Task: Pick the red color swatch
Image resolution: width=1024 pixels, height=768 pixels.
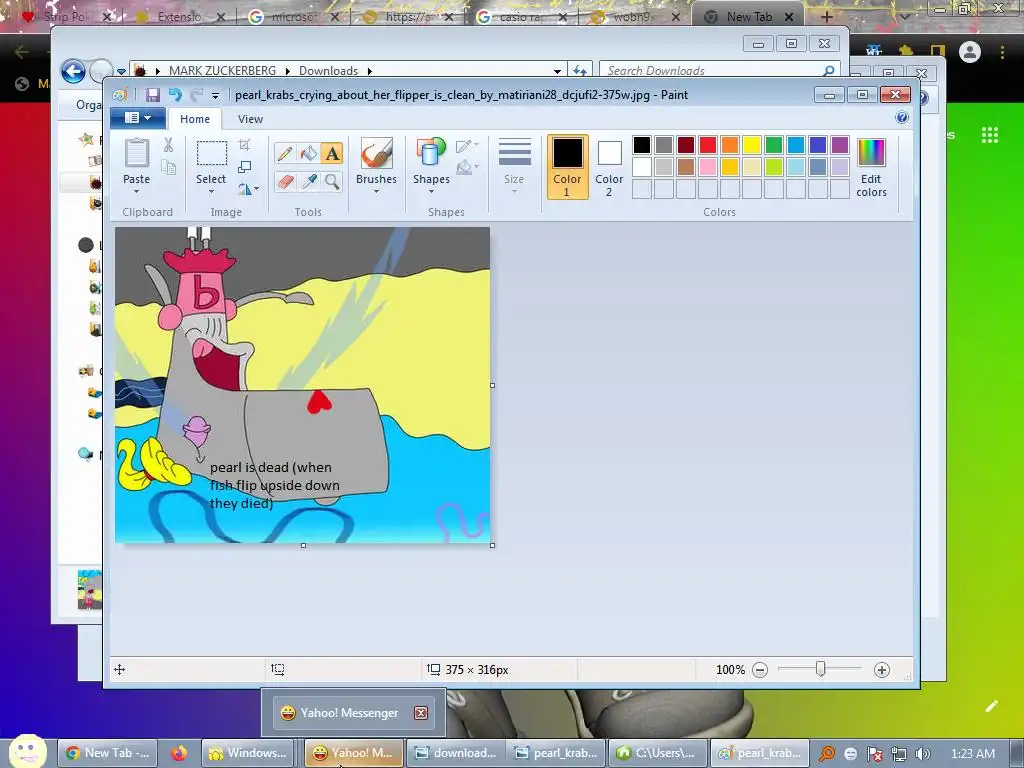Action: point(708,144)
